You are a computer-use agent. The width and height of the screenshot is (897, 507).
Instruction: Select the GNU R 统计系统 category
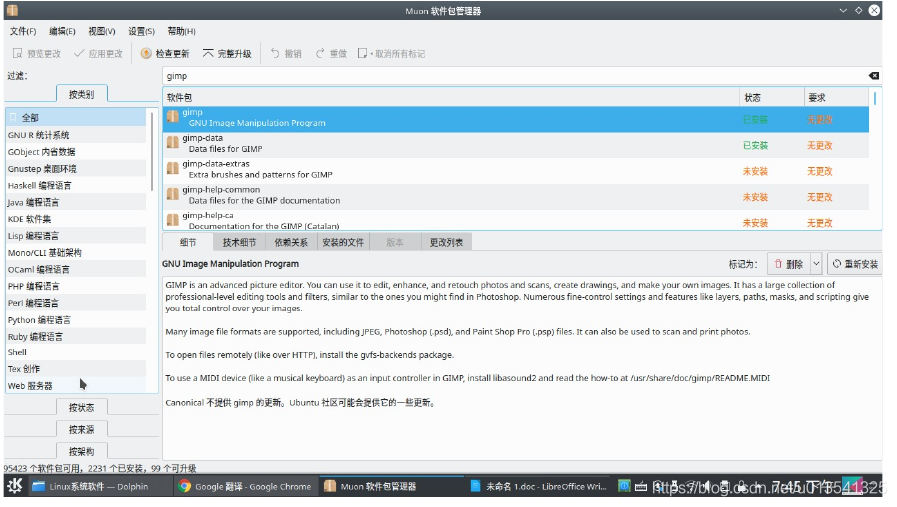click(76, 135)
